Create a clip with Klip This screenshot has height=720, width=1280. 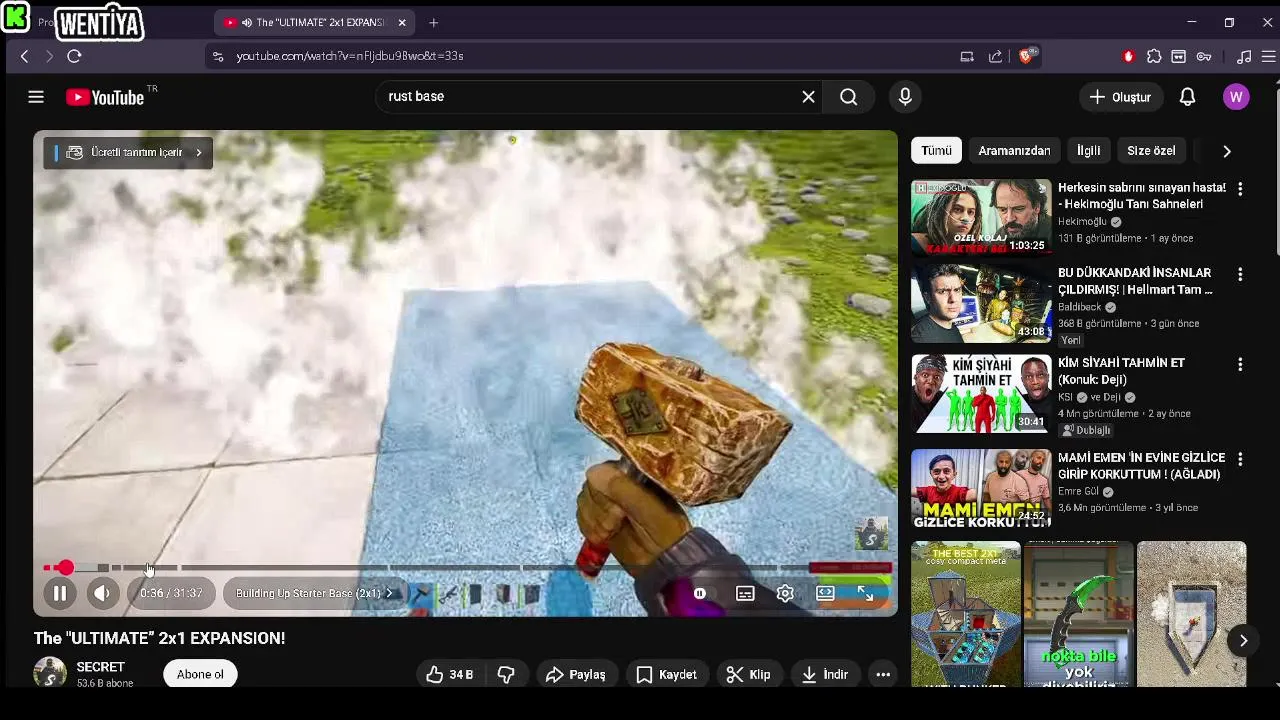coord(749,675)
